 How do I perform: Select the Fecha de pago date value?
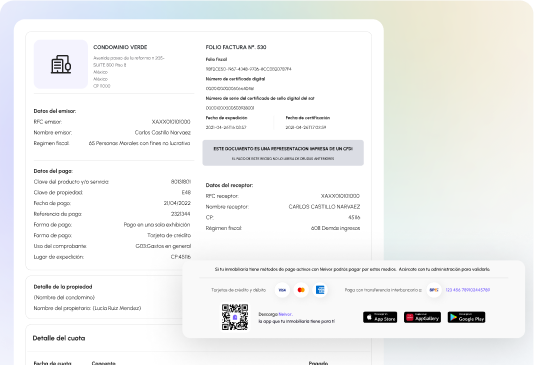pyautogui.click(x=177, y=203)
